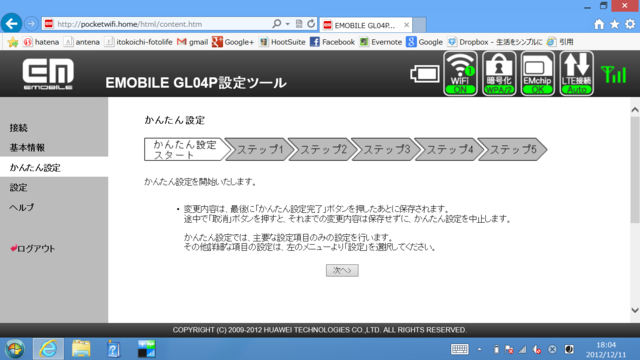The height and width of the screenshot is (360, 640).
Task: Click the encryption WPA/2 lock icon
Action: pos(499,73)
